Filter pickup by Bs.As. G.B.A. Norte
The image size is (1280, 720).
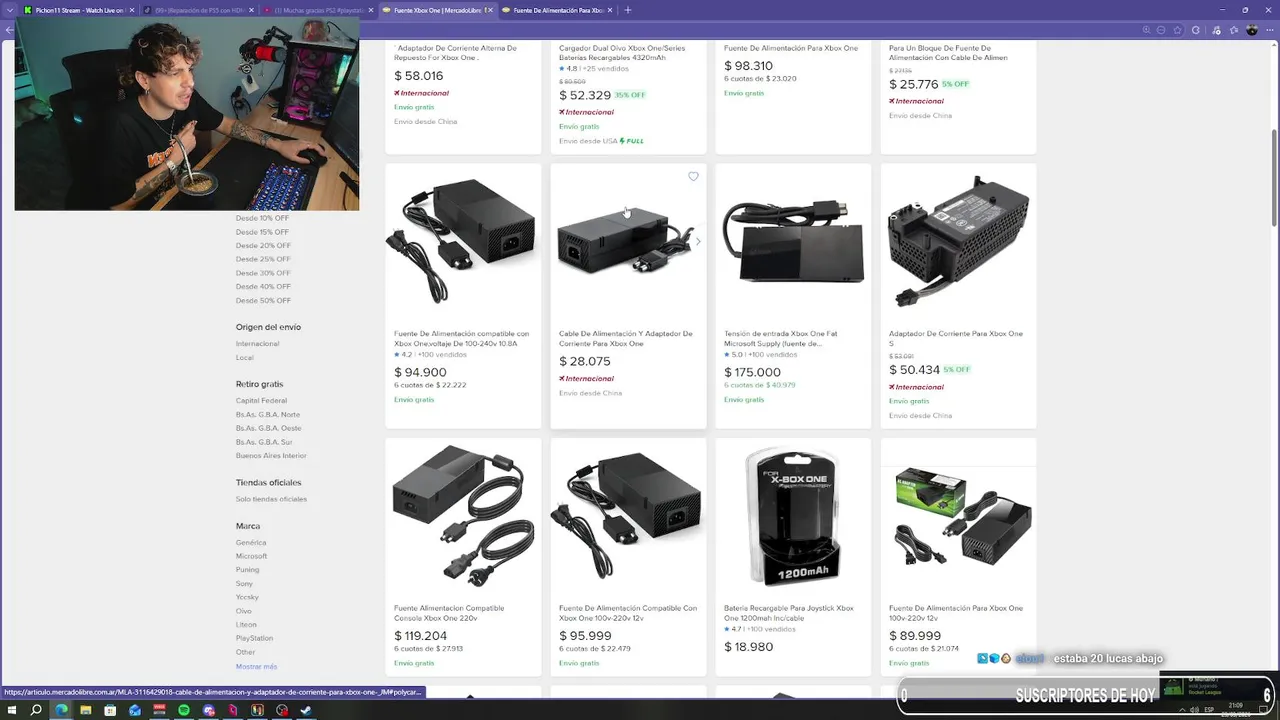[x=268, y=414]
